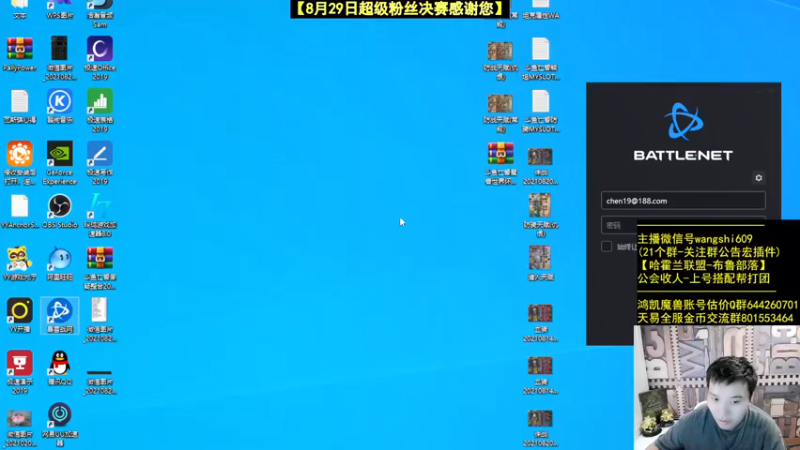Select the WinRAR archive below game accelerator
Image resolution: width=800 pixels, height=450 pixels.
pyautogui.click(x=100, y=268)
